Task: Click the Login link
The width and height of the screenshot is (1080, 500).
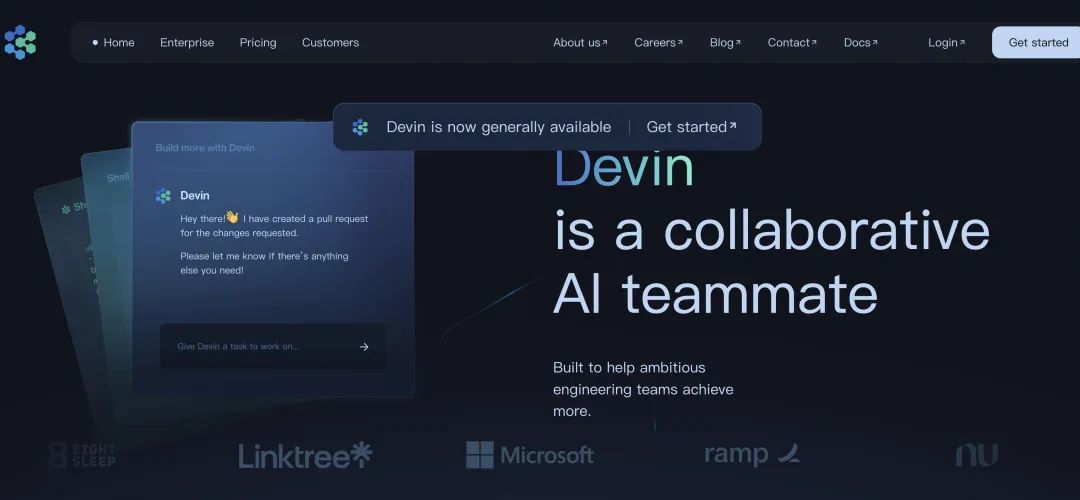Action: click(946, 43)
